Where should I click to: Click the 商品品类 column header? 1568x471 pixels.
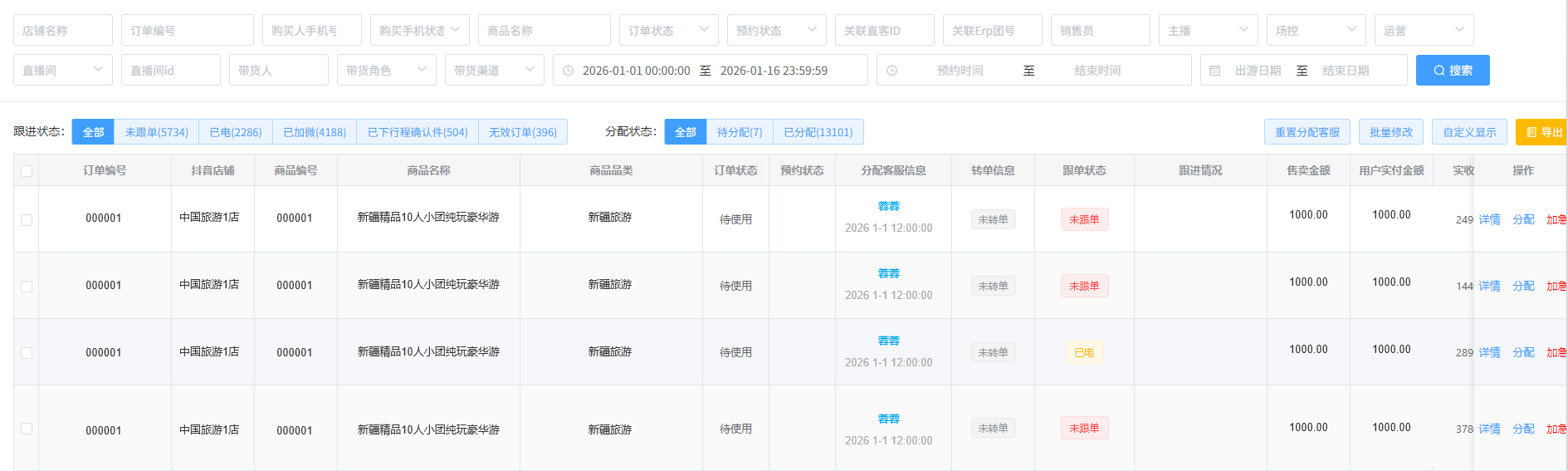pos(611,170)
